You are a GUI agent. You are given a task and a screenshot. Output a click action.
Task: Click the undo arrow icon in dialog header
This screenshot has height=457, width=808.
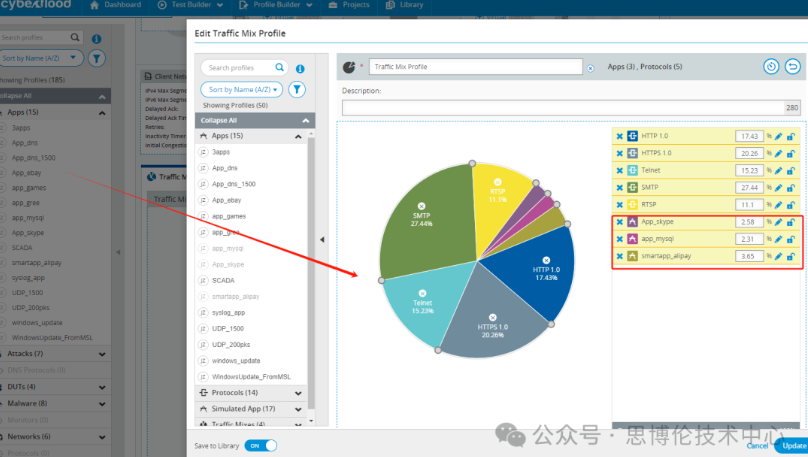792,67
